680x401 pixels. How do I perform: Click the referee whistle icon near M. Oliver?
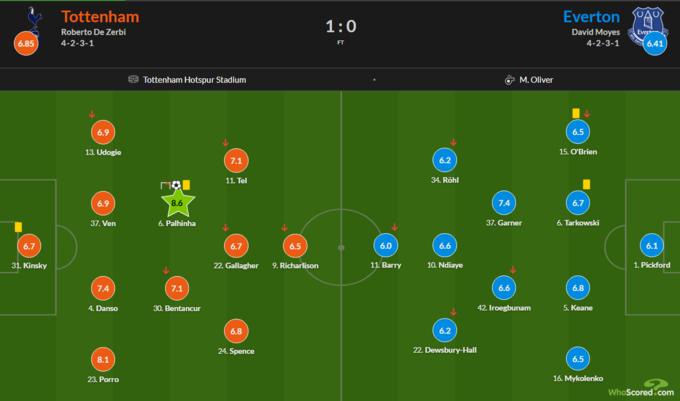point(510,80)
